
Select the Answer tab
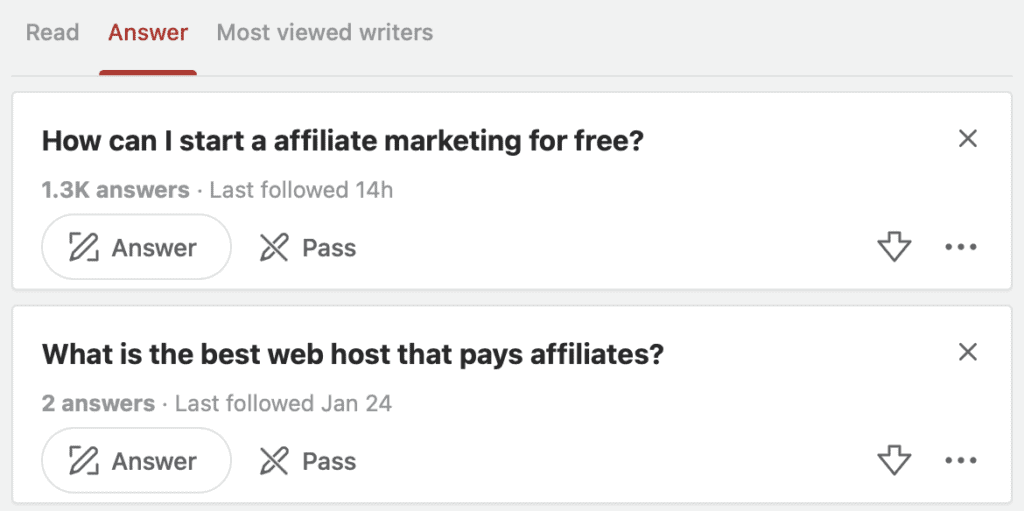[x=148, y=32]
